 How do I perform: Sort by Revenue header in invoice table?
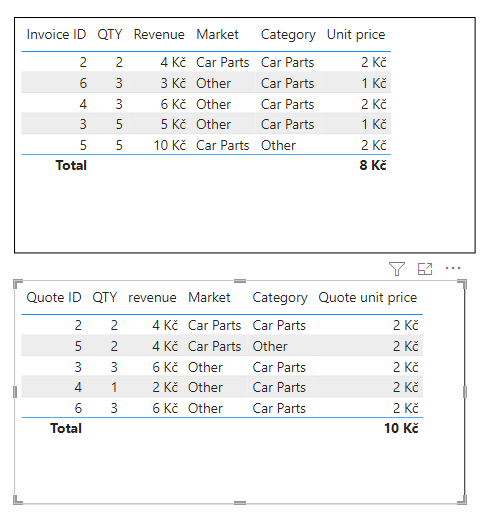pos(159,34)
